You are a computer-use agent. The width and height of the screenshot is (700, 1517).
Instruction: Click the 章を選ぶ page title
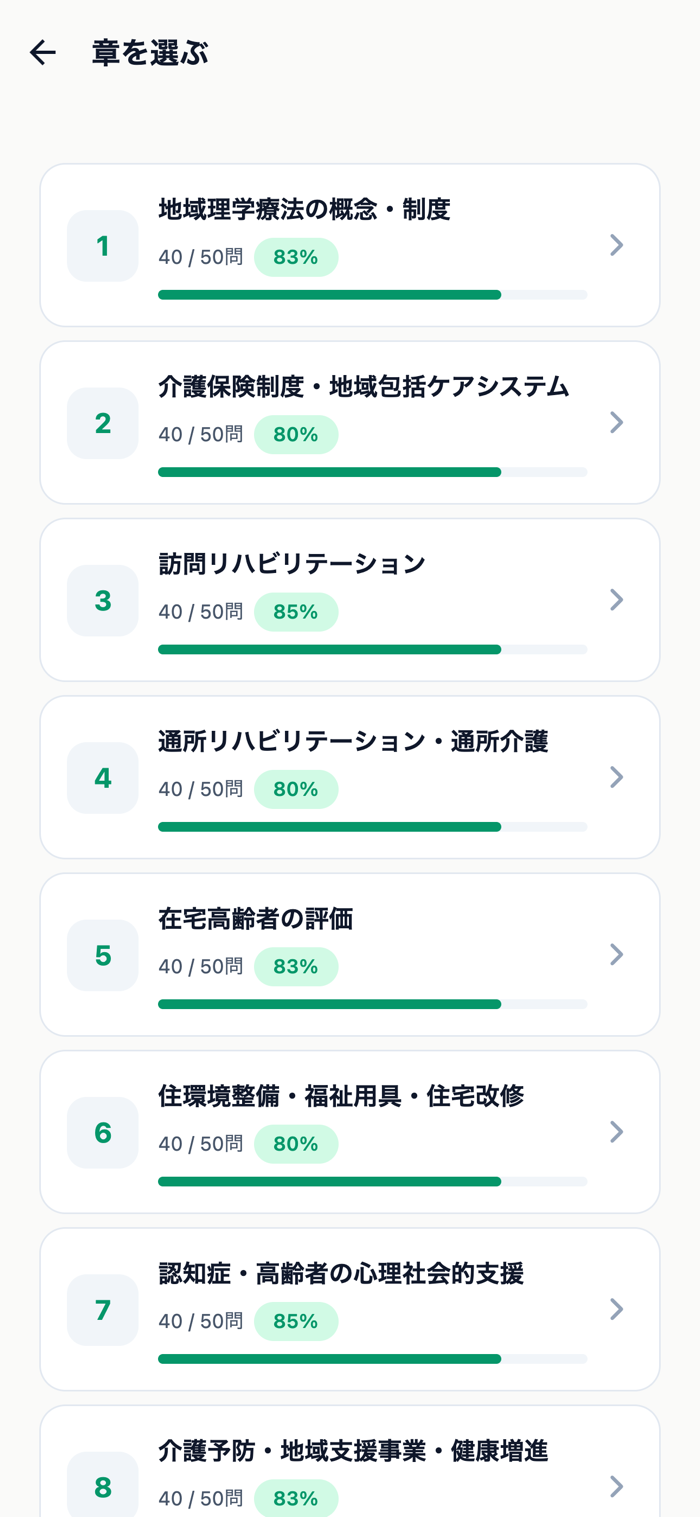[x=150, y=53]
